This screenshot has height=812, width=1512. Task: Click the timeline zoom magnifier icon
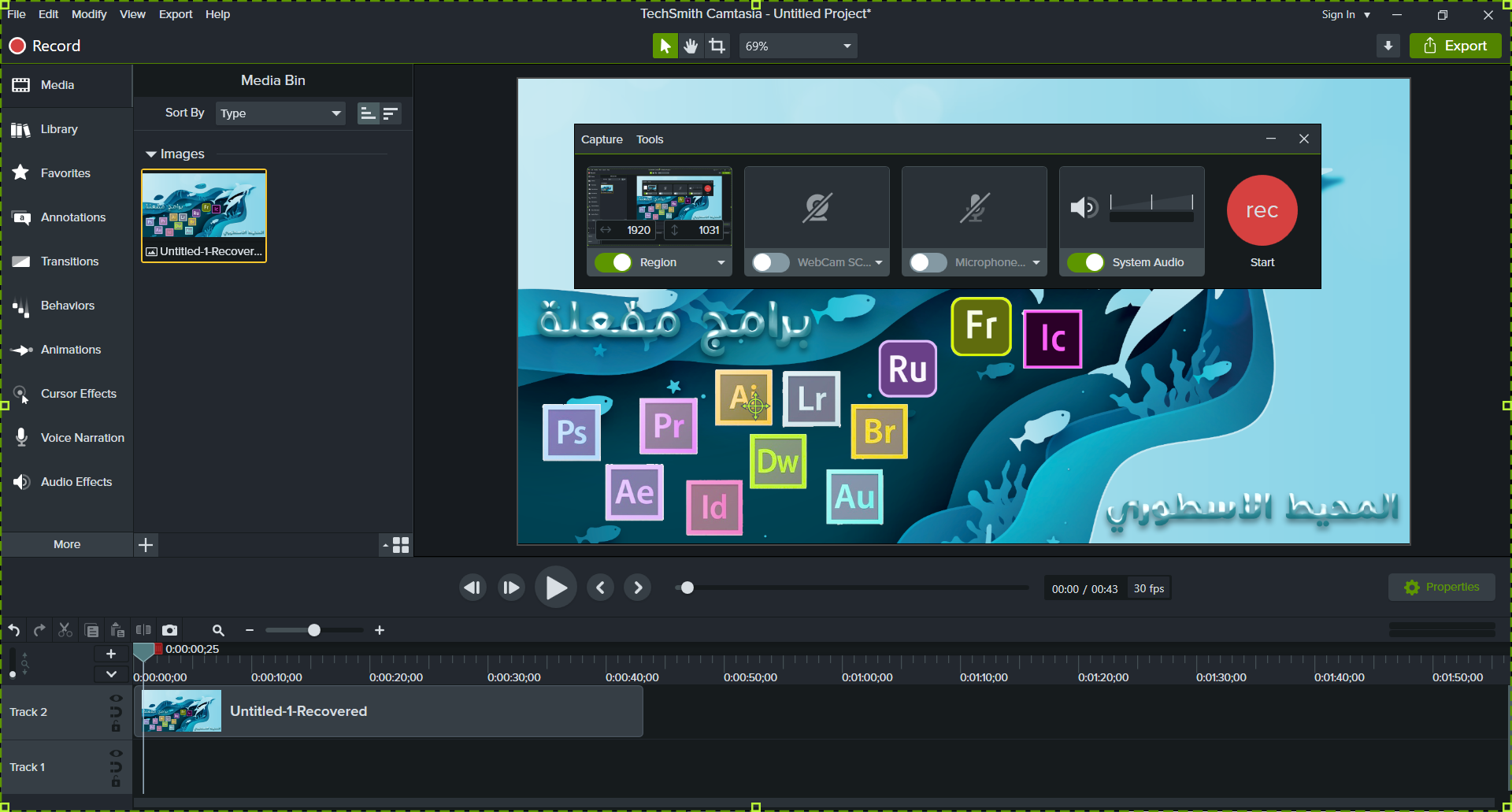click(218, 630)
